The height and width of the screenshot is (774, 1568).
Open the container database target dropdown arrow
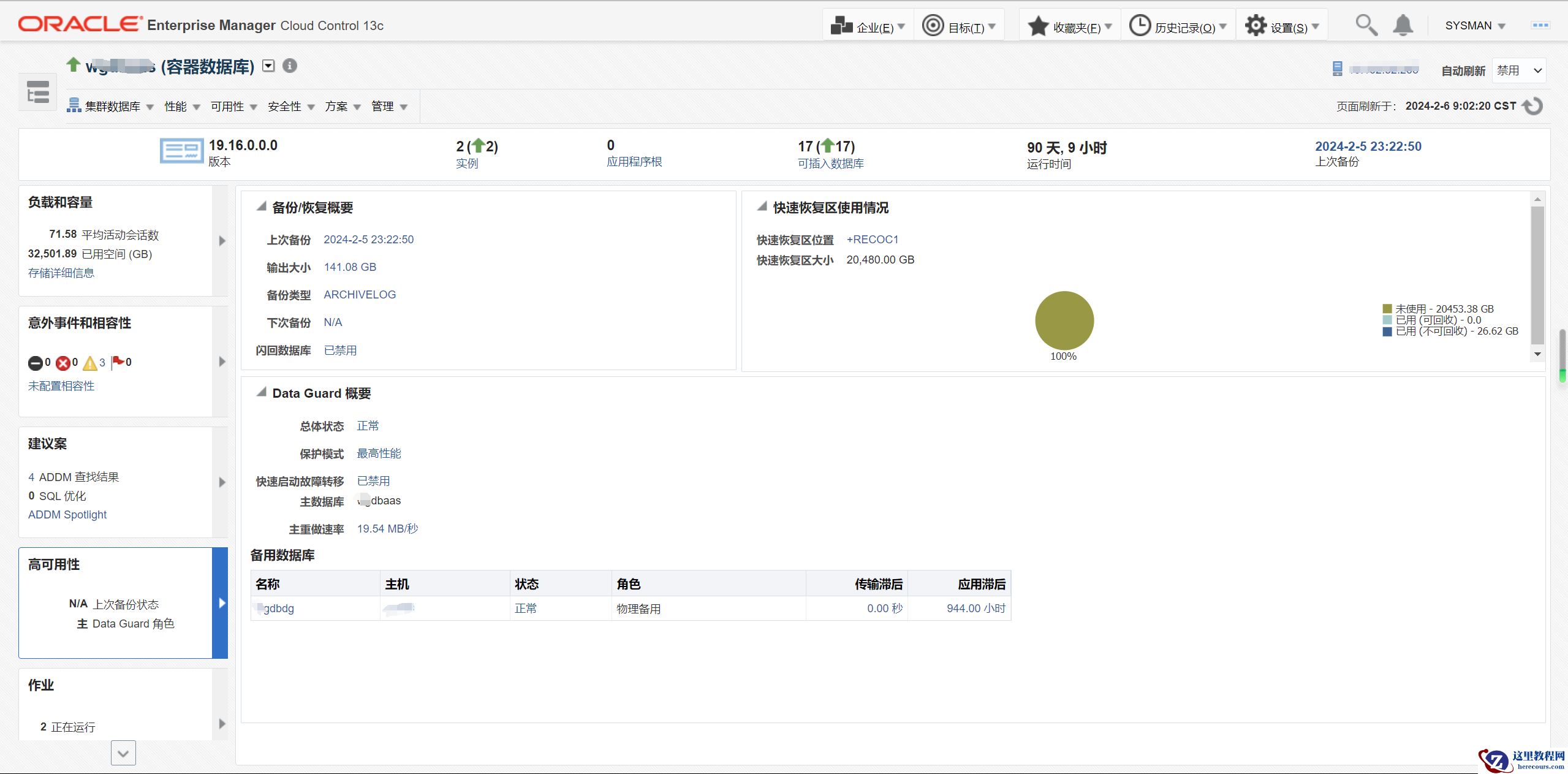268,66
